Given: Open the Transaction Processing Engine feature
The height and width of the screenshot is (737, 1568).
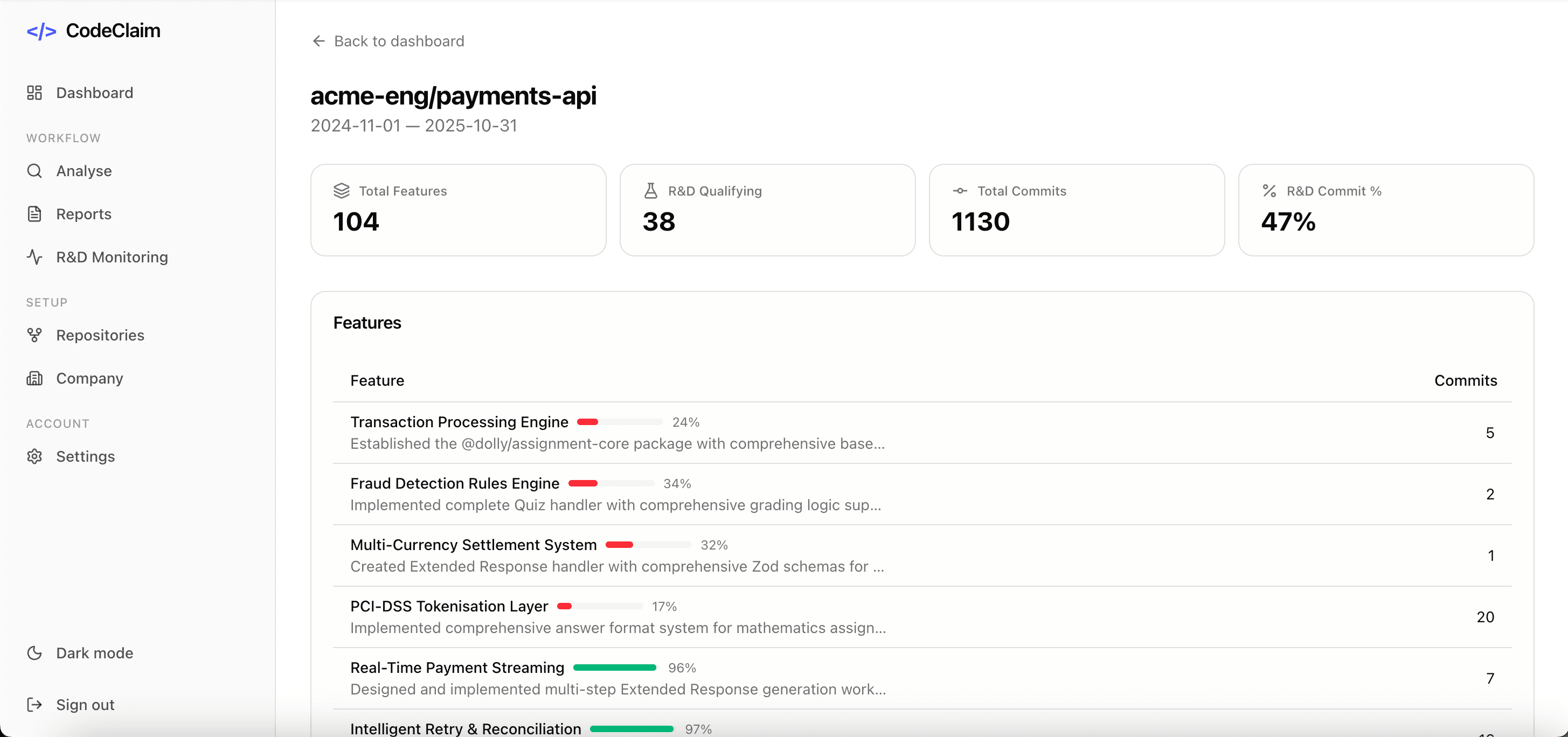Looking at the screenshot, I should (x=459, y=421).
